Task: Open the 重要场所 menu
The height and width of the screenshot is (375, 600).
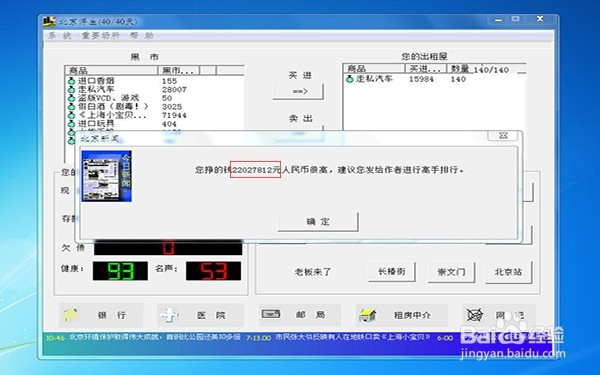Action: [x=101, y=36]
